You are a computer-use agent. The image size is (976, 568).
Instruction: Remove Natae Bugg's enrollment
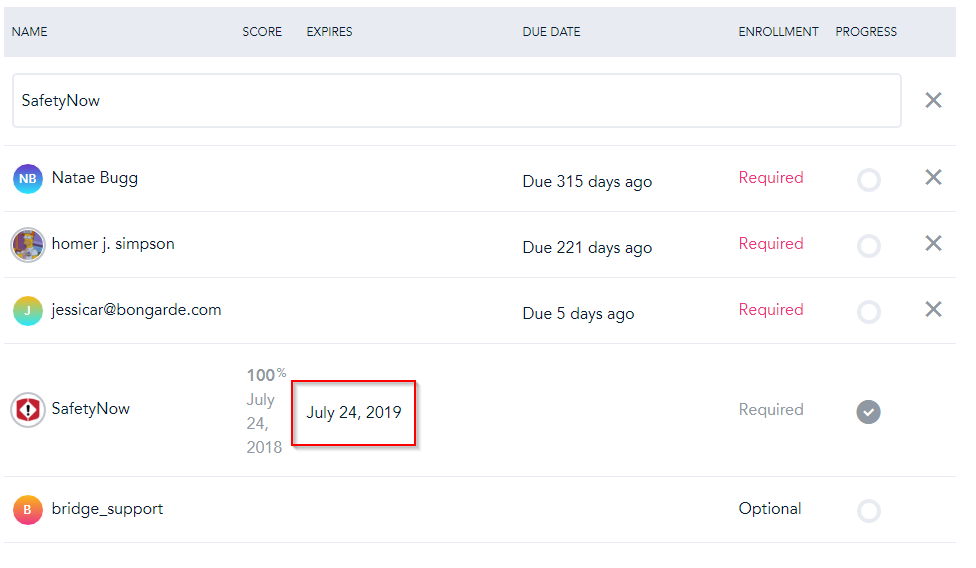point(933,178)
